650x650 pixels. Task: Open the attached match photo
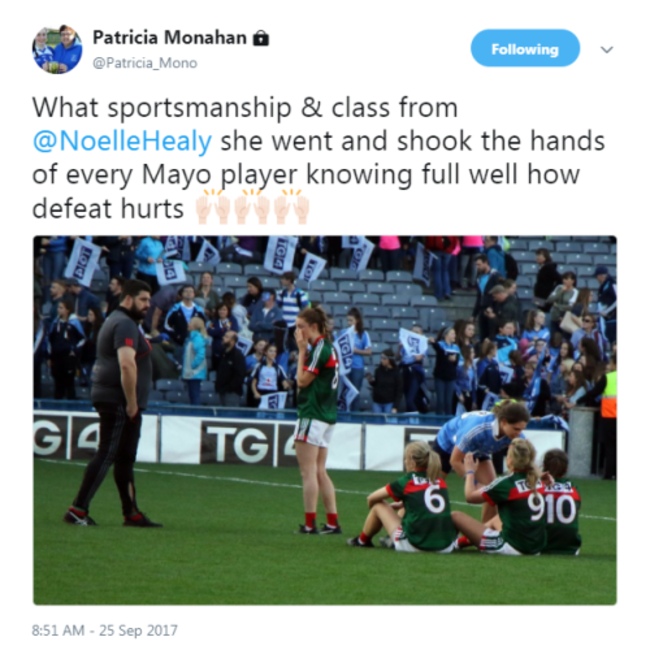(325, 420)
